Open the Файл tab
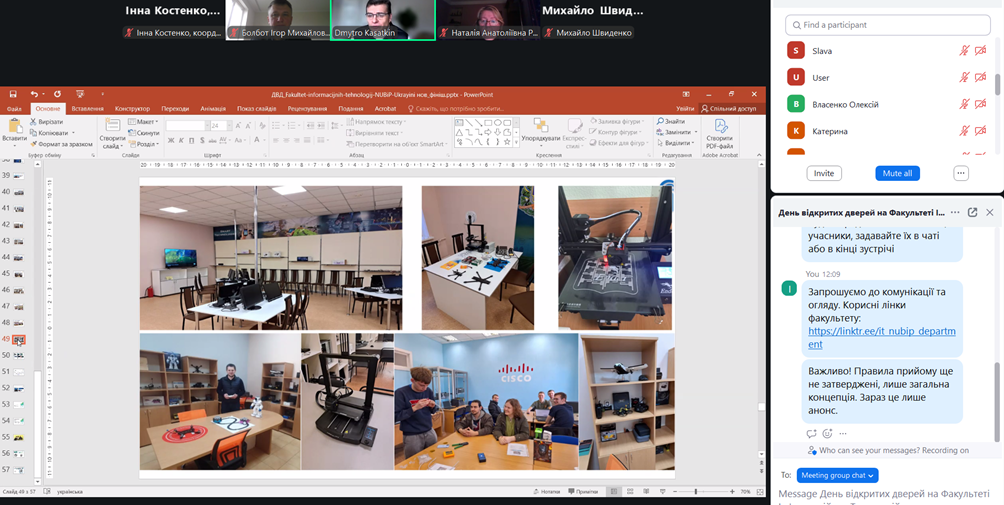Image resolution: width=1004 pixels, height=505 pixels. click(x=14, y=109)
